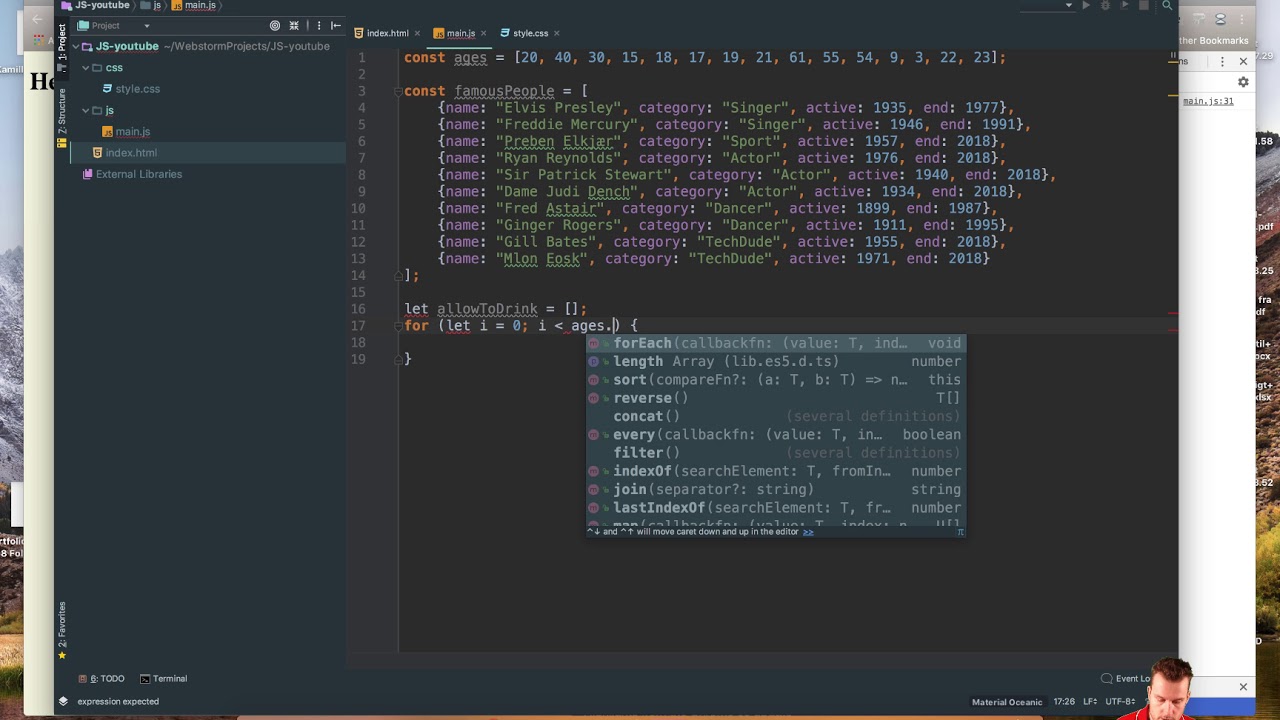The width and height of the screenshot is (1280, 720).
Task: Toggle the 1: Project side tab
Action: tap(62, 43)
